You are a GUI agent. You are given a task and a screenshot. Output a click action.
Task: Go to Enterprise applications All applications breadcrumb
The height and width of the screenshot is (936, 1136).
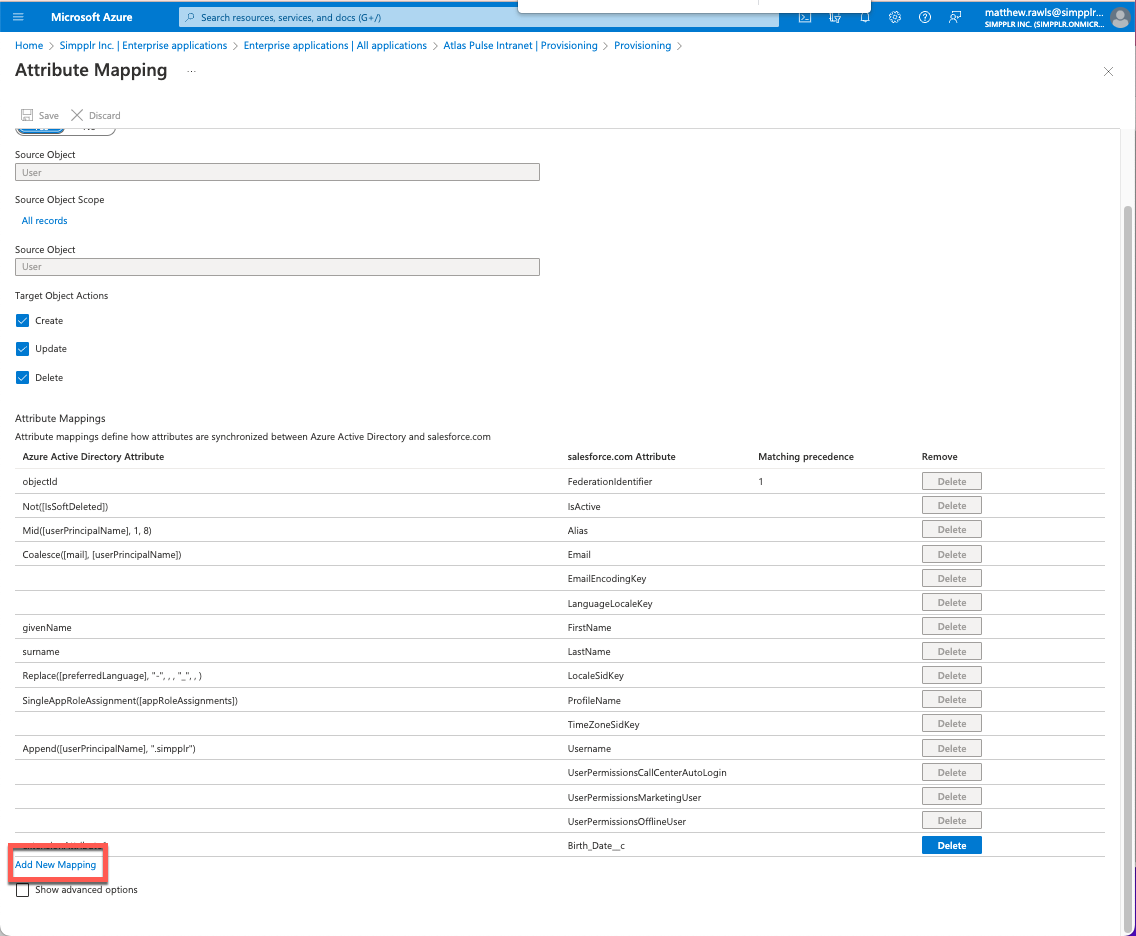coord(336,45)
